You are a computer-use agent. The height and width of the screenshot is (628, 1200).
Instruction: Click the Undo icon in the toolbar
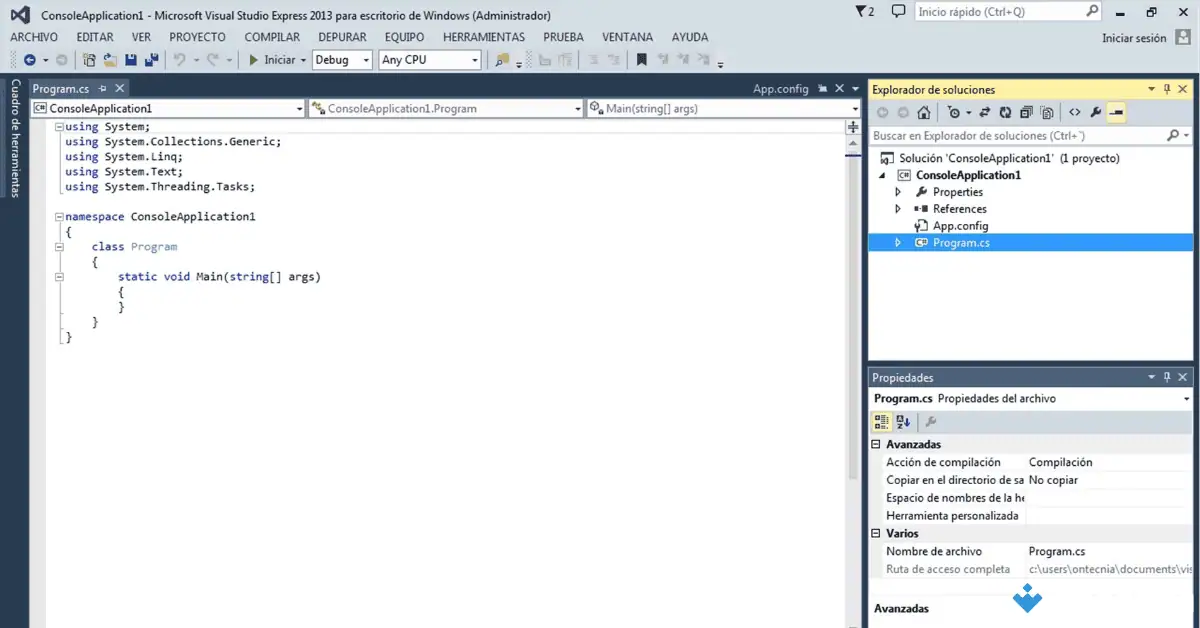[x=181, y=60]
